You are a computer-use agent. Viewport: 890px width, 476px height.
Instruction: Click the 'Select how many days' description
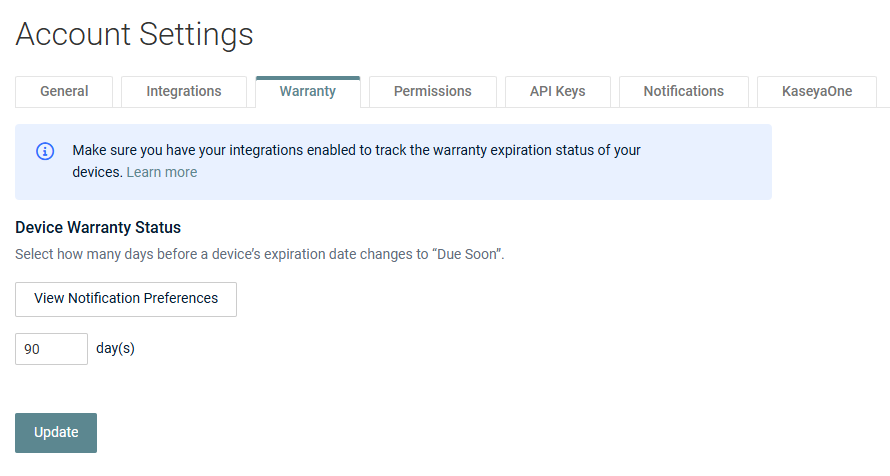click(259, 254)
